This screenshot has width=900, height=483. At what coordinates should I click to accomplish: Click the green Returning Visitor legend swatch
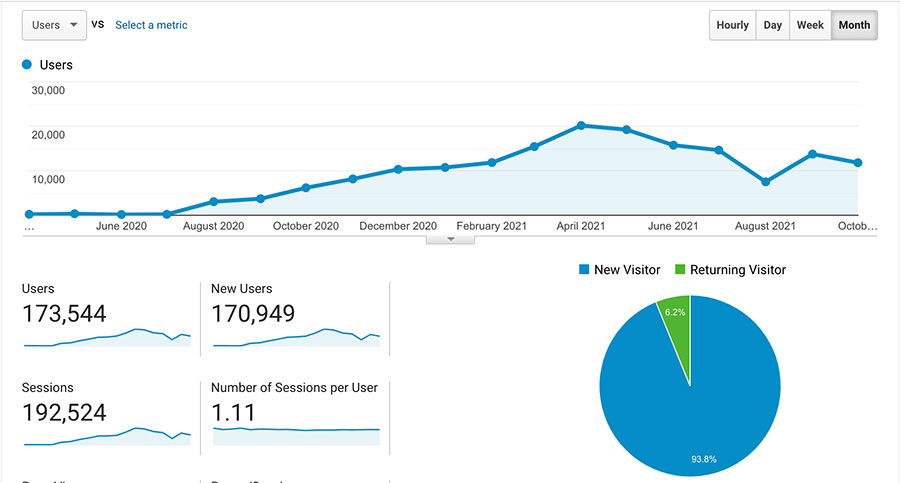680,269
